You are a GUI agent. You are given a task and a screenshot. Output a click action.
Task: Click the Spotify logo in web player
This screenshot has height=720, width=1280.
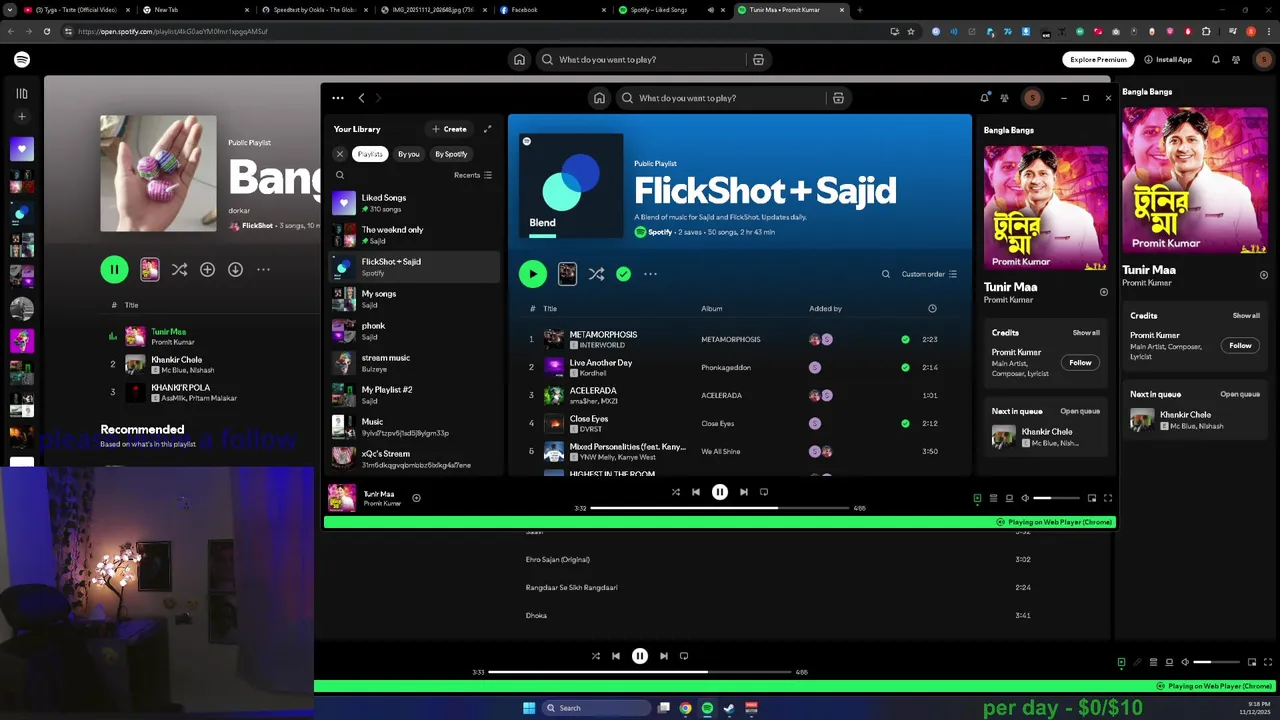(x=22, y=60)
